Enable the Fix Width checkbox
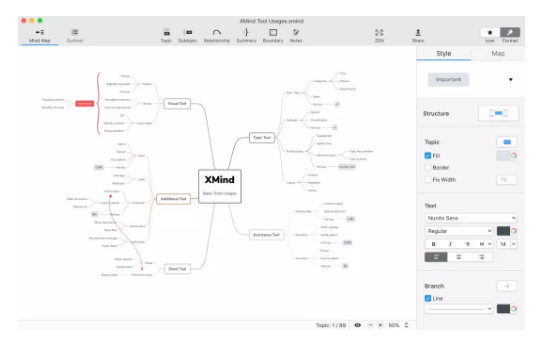The width and height of the screenshot is (548, 360). [428, 180]
